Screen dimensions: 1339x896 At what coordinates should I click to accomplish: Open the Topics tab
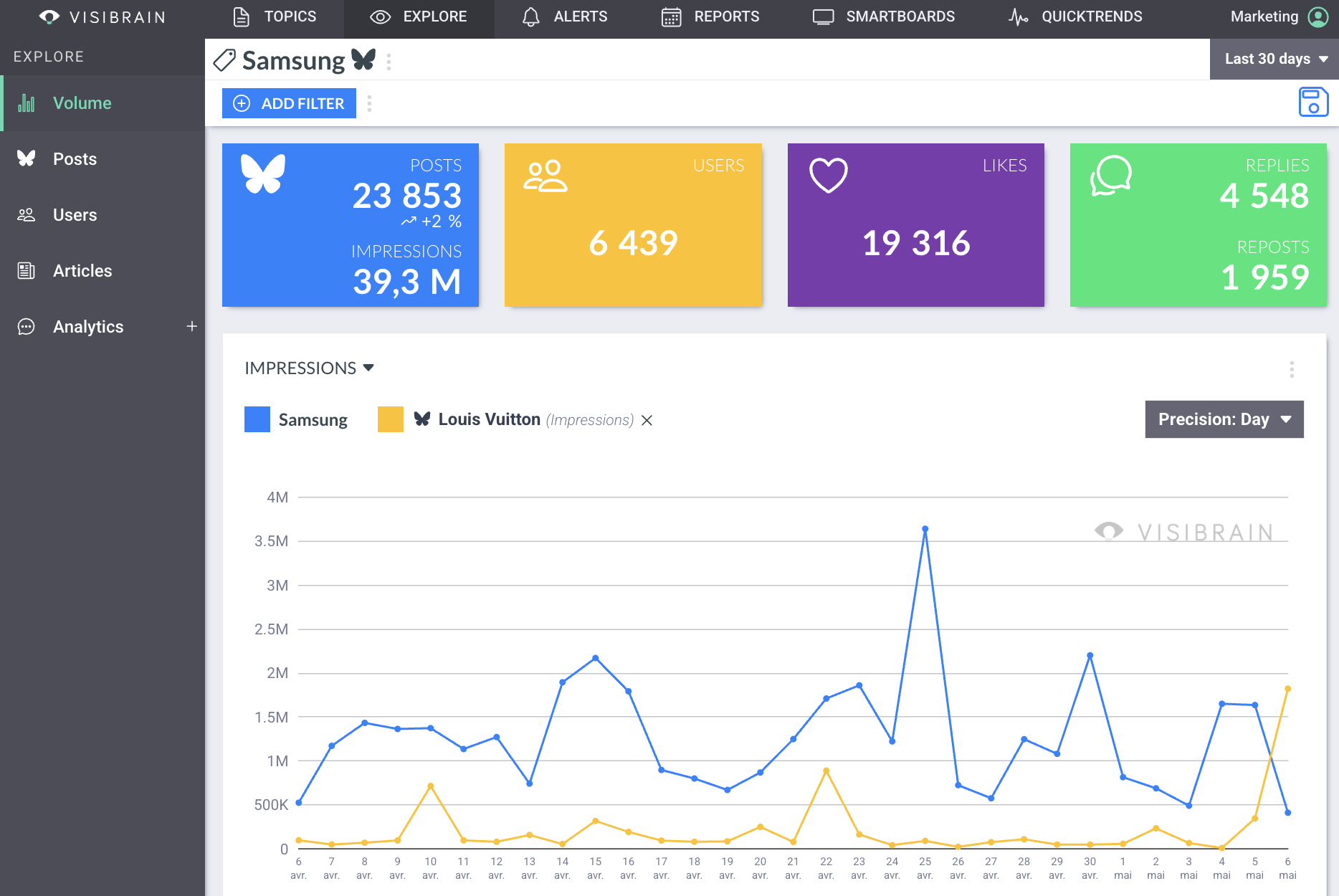pyautogui.click(x=275, y=16)
